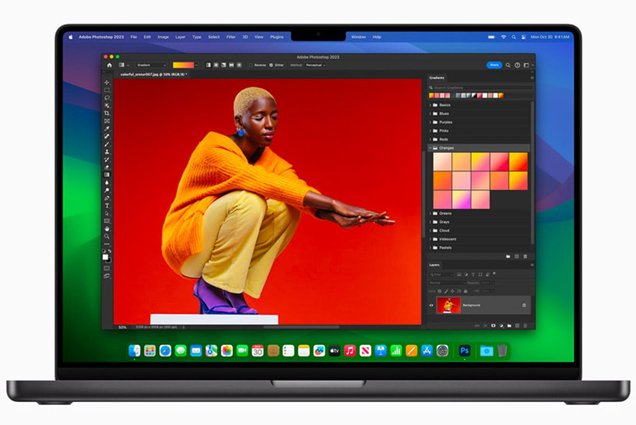This screenshot has height=425, width=636.
Task: Select the Blur tool
Action: point(107,182)
